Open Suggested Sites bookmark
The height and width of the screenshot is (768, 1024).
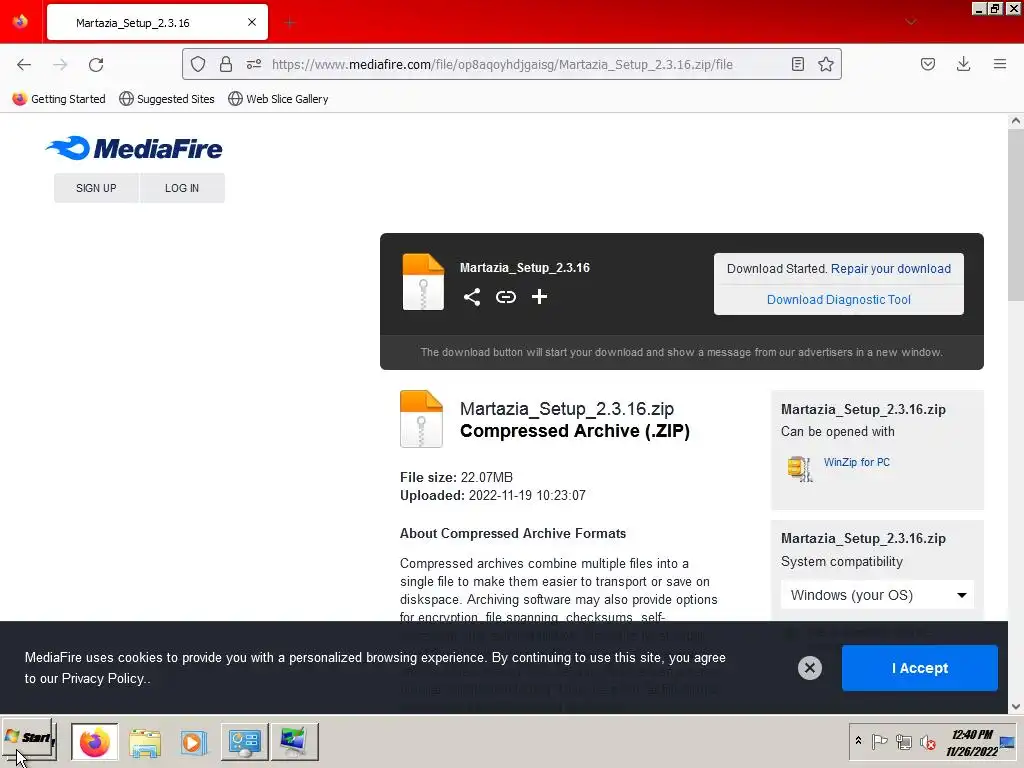click(x=167, y=99)
